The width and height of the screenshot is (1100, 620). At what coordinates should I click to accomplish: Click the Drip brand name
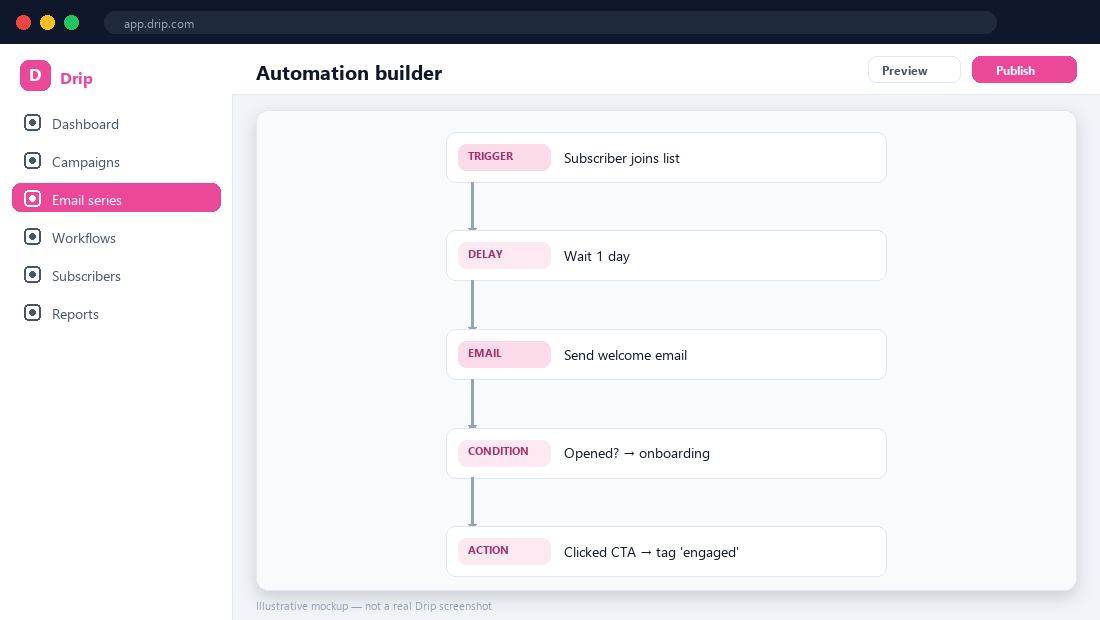76,78
